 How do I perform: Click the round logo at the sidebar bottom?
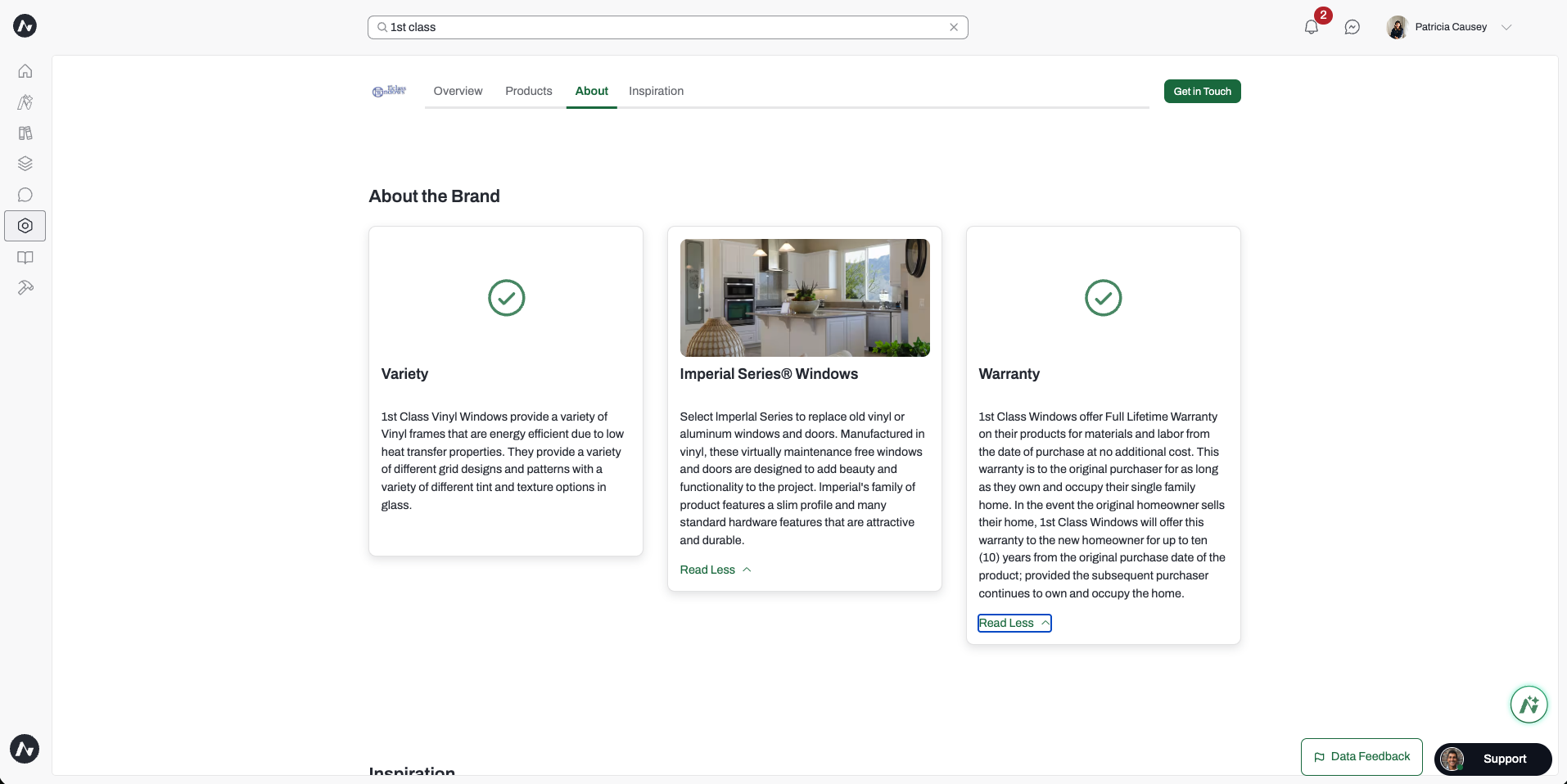(25, 749)
